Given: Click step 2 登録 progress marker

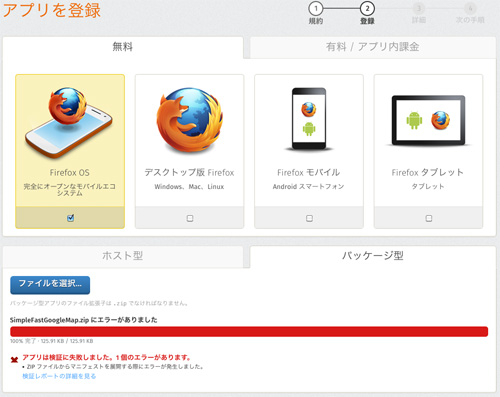Looking at the screenshot, I should pyautogui.click(x=367, y=13).
